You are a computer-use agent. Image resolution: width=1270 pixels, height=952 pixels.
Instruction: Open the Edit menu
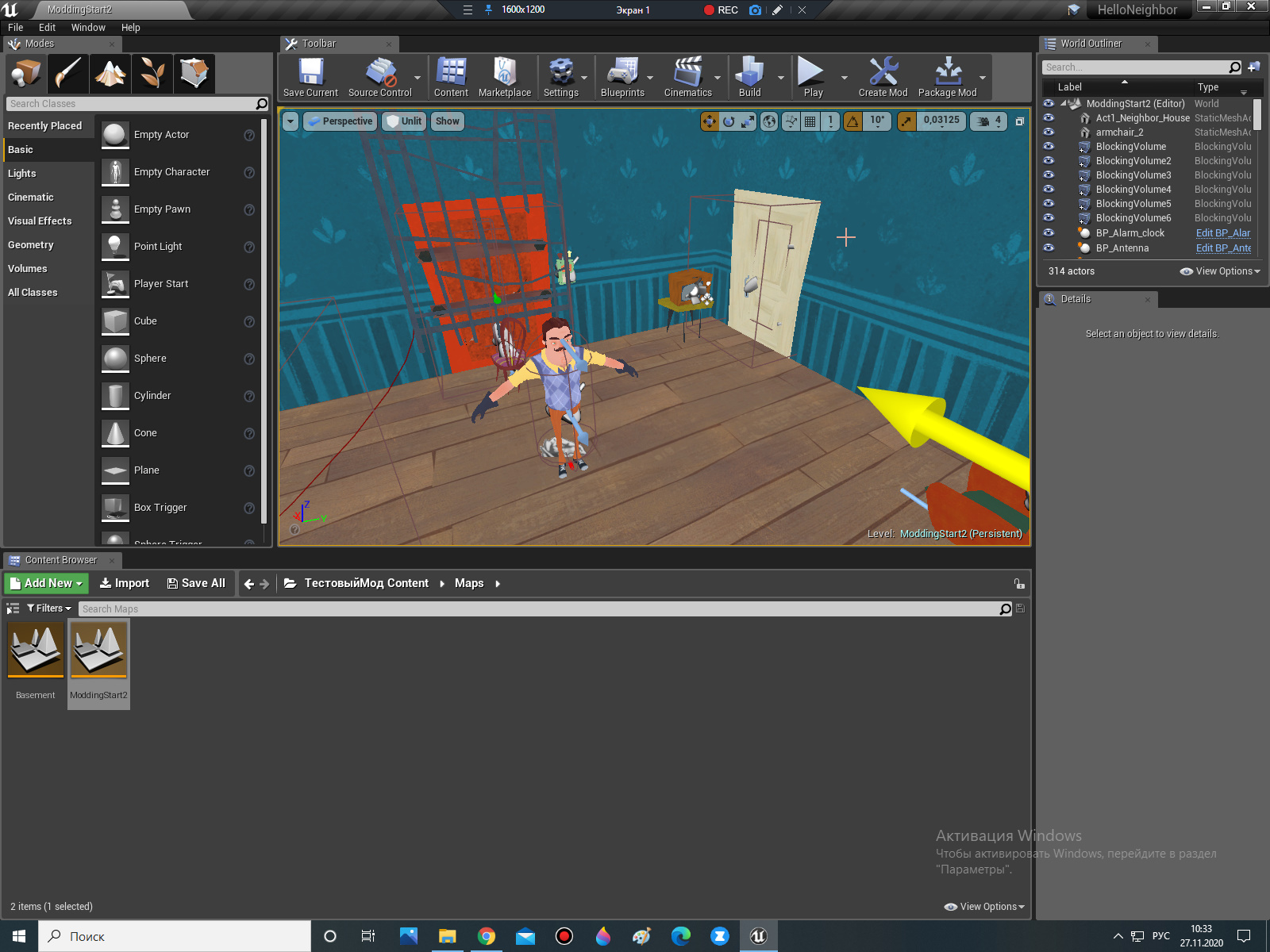(x=47, y=27)
